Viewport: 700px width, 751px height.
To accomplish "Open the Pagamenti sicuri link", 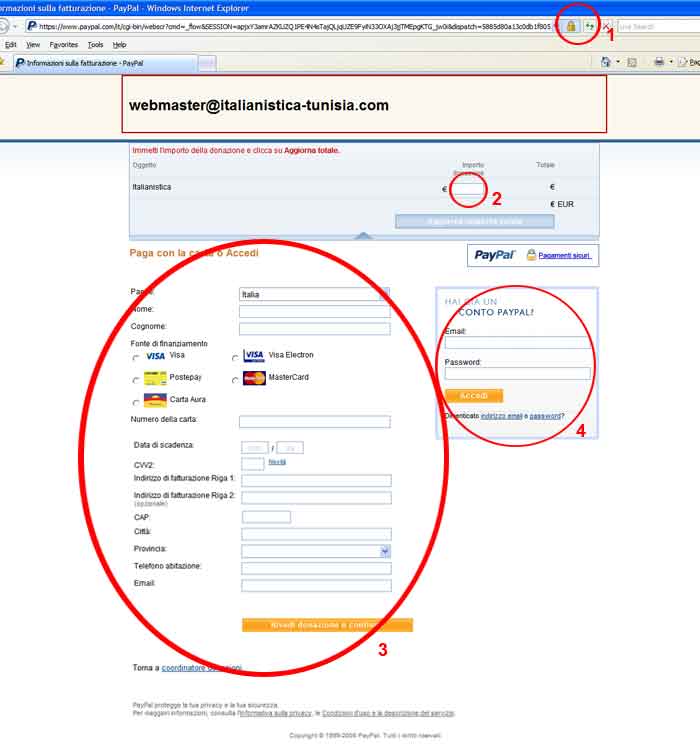I will pos(565,255).
